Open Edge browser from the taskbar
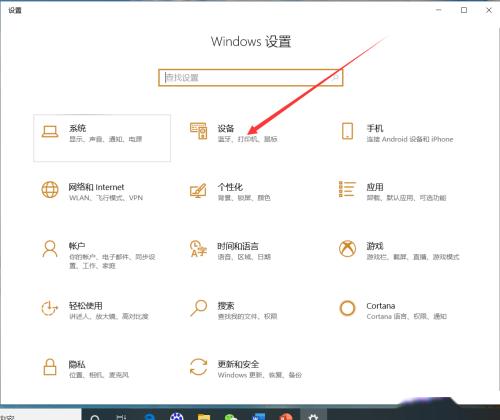 tap(150, 417)
